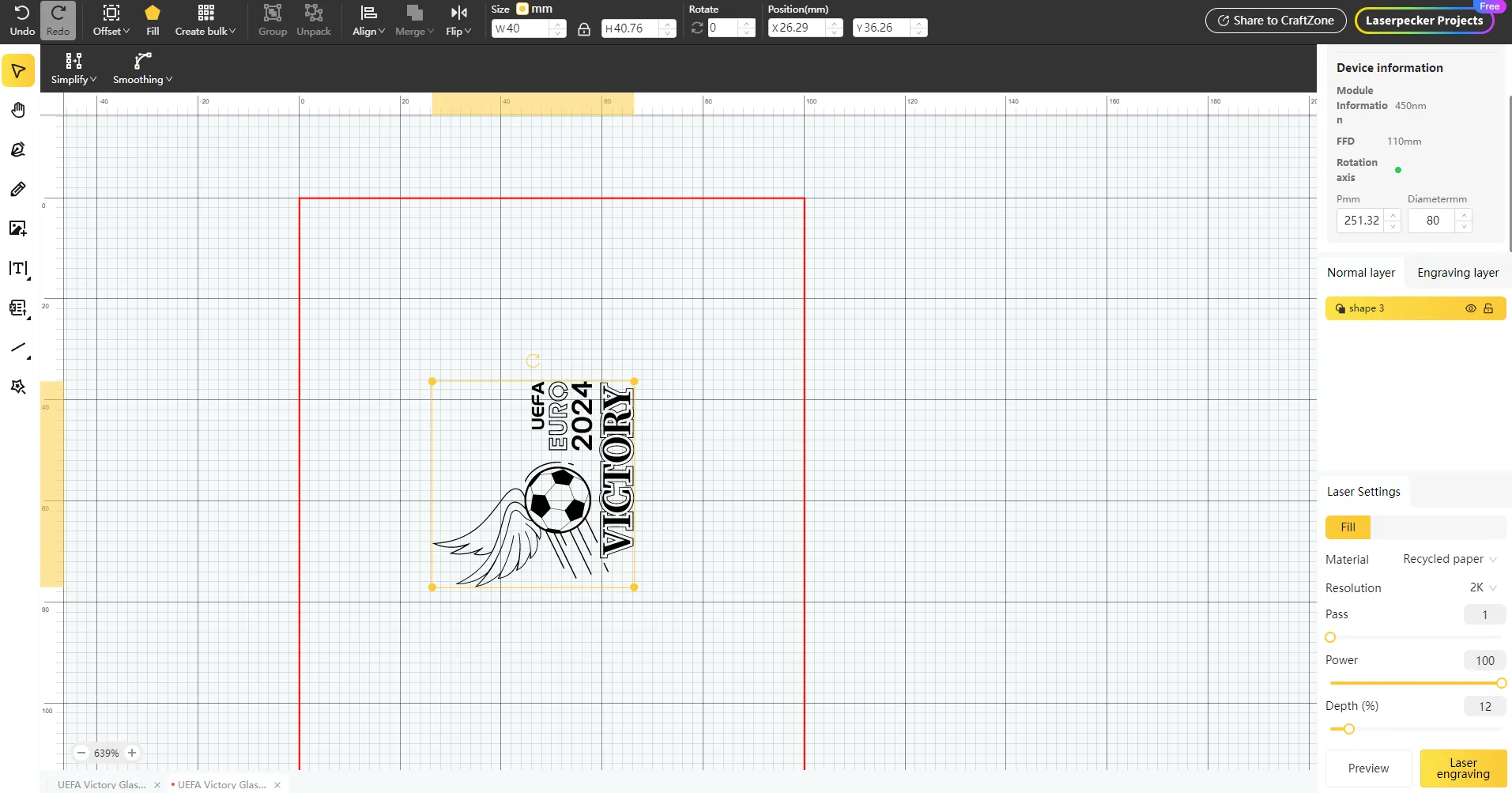Open Laserpecker Projects

[x=1424, y=21]
